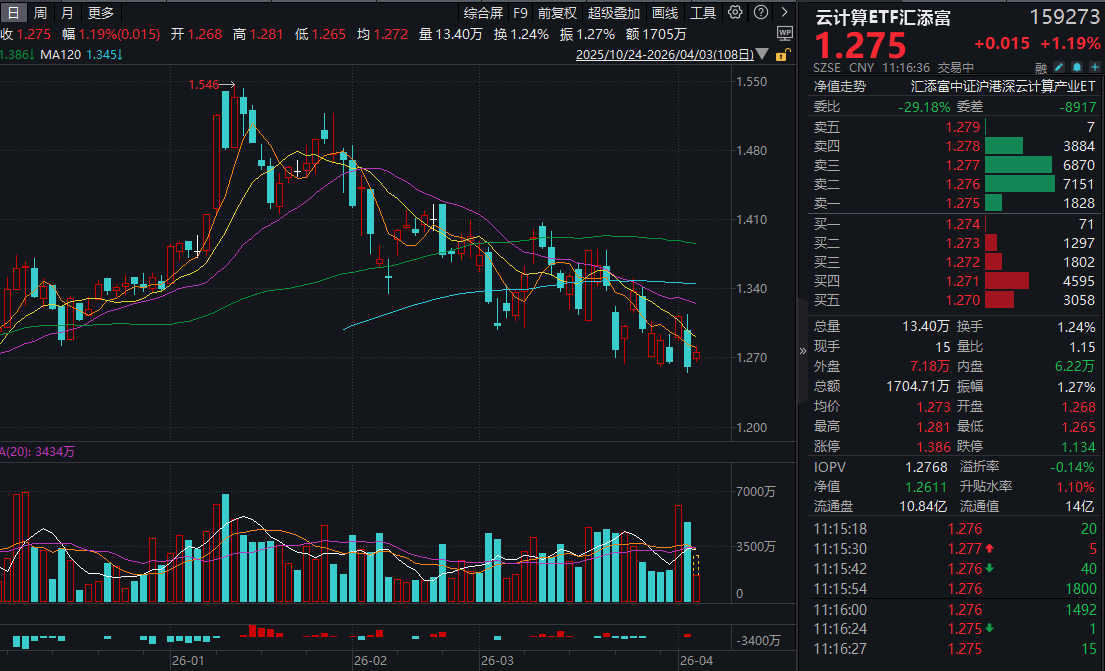Click the 融 margin trading icon
The image size is (1105, 671).
tap(1040, 65)
